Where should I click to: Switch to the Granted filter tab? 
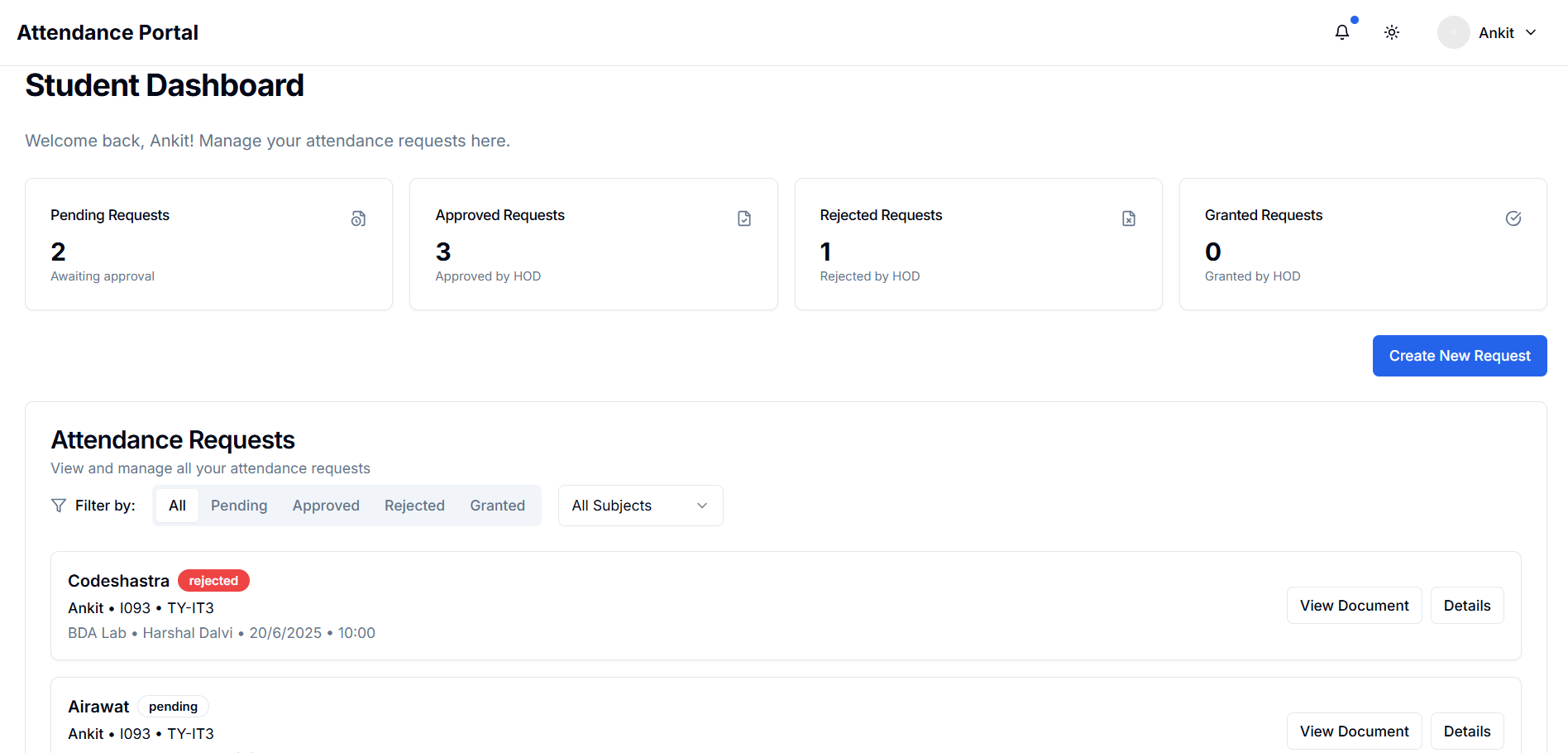tap(497, 506)
